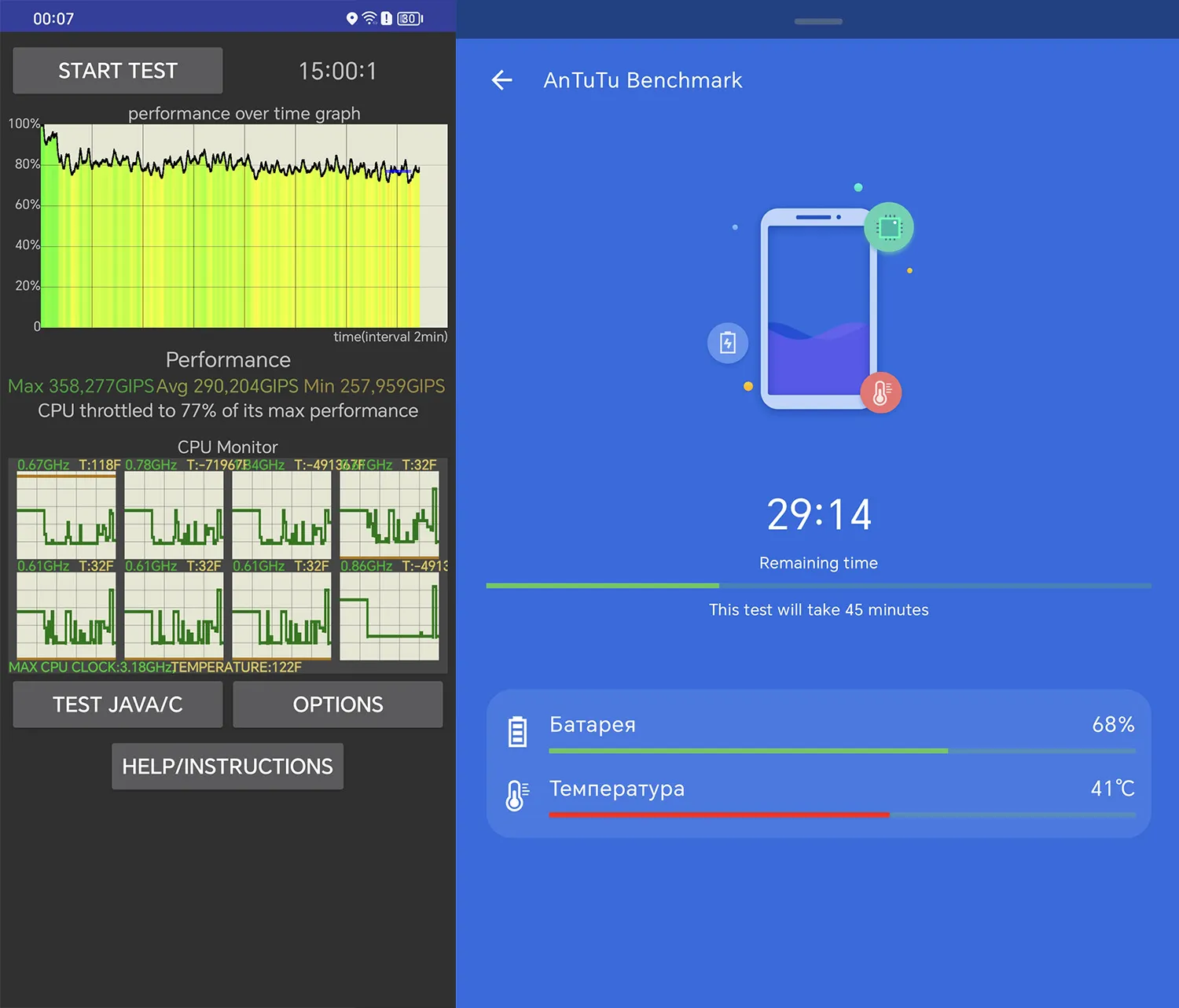Tap the 68% battery value
The height and width of the screenshot is (1008, 1179).
[1113, 724]
